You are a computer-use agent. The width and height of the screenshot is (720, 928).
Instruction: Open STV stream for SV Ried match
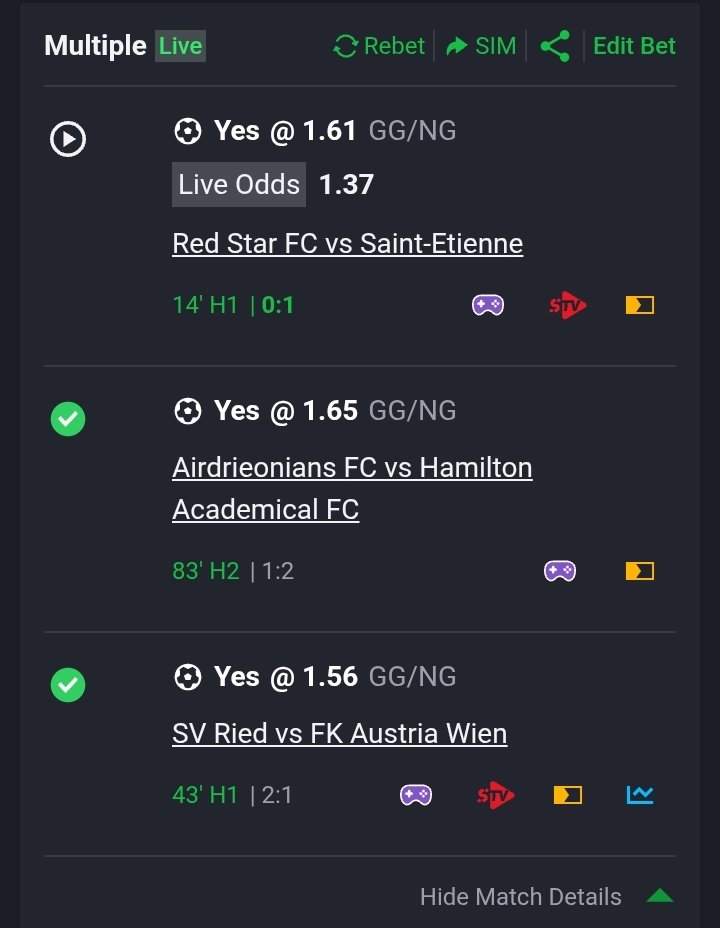(495, 795)
